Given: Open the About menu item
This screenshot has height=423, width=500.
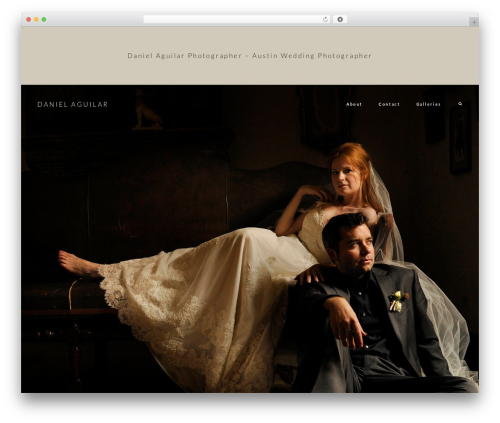Looking at the screenshot, I should (354, 104).
